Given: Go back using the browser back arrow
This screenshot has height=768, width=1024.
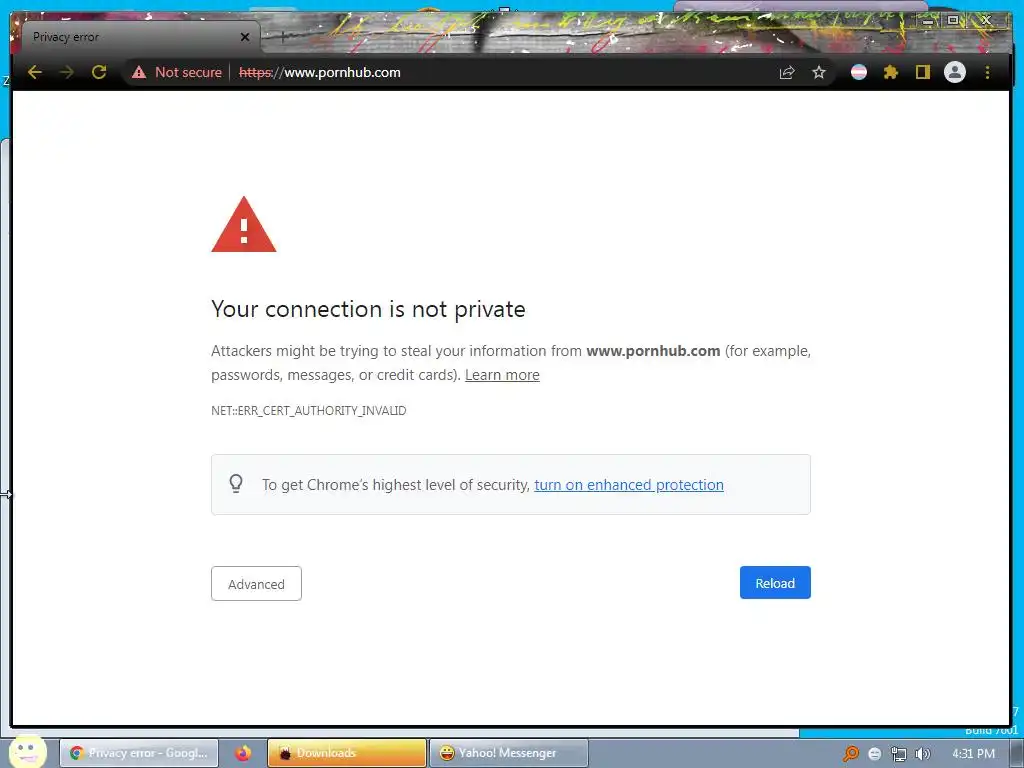Looking at the screenshot, I should click(35, 72).
